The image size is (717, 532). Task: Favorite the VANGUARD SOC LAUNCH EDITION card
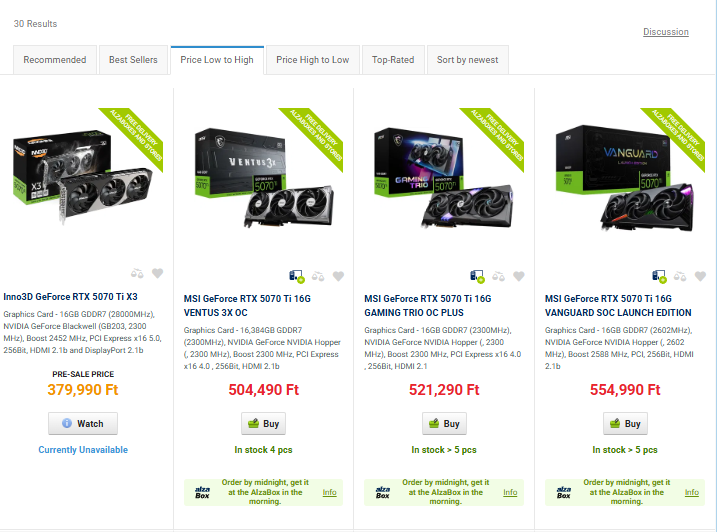[x=700, y=276]
